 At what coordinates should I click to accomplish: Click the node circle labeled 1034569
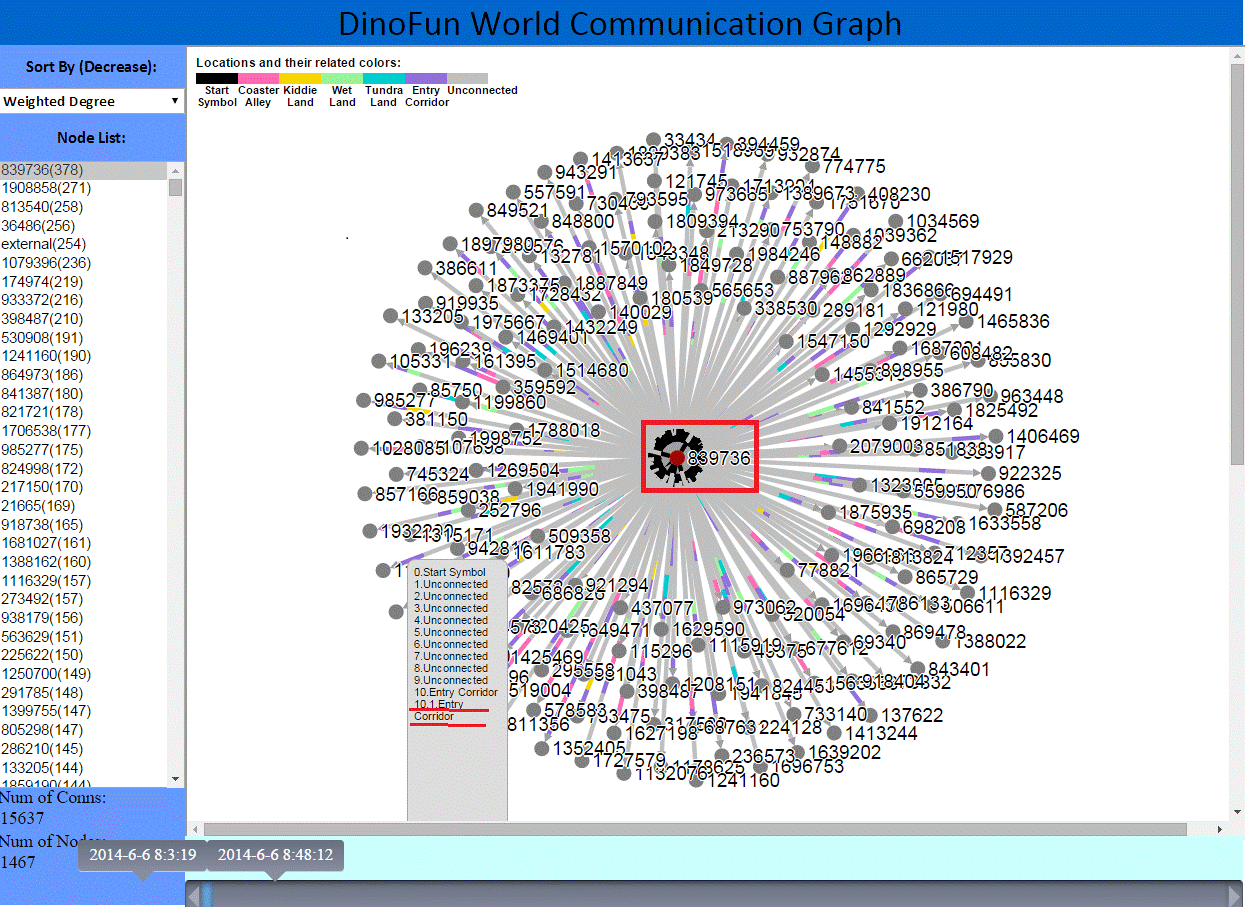(x=896, y=221)
